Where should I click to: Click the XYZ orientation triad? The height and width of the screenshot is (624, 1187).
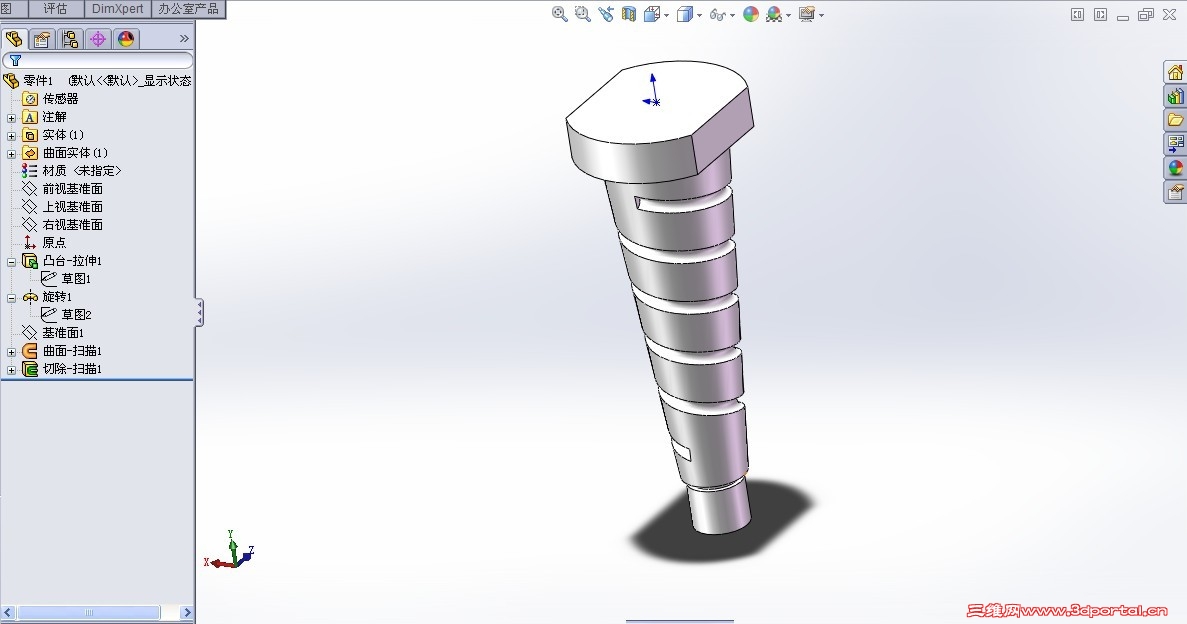[x=229, y=551]
